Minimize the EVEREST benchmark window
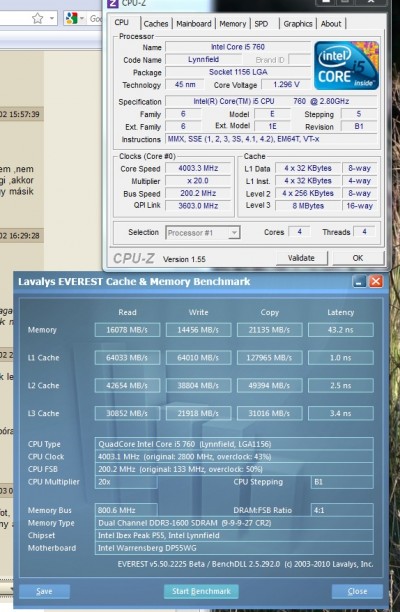Viewport: 400px width, 612px height. [359, 281]
